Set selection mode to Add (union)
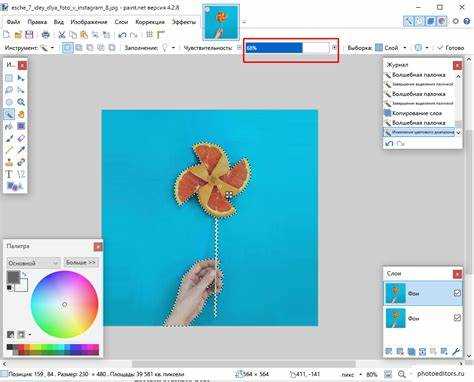 pos(79,48)
